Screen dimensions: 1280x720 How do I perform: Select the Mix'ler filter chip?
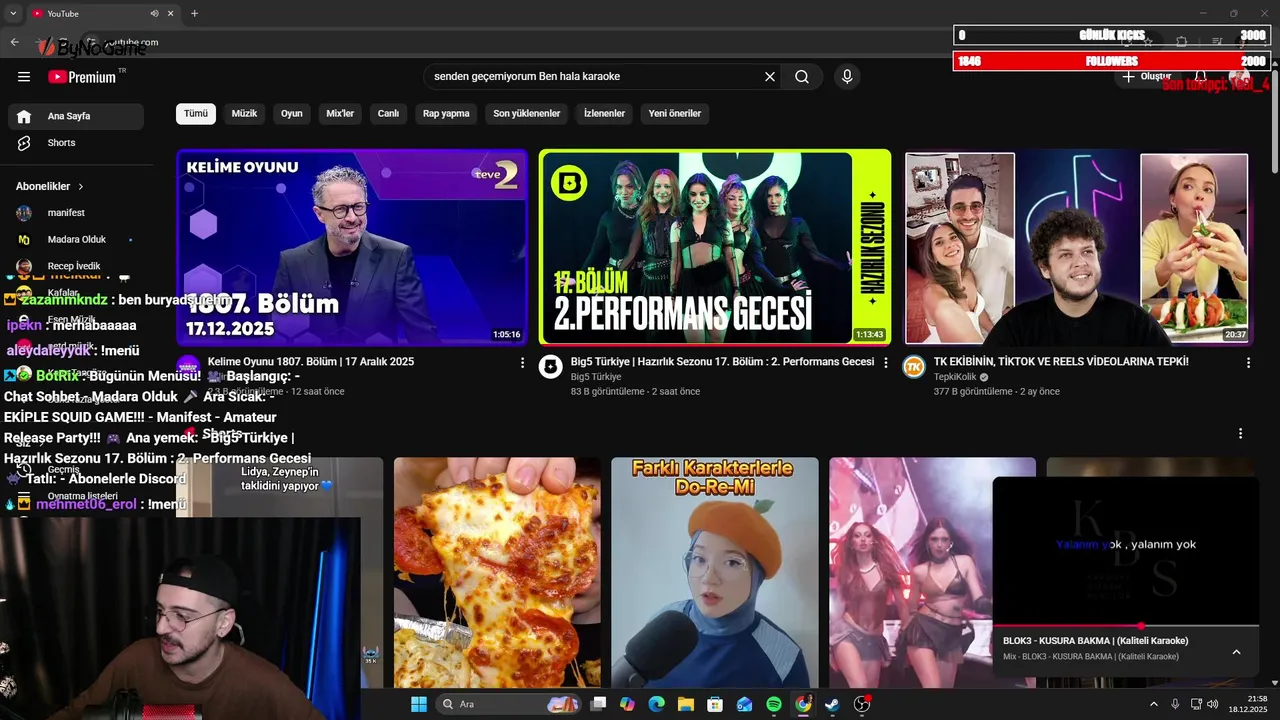(340, 113)
